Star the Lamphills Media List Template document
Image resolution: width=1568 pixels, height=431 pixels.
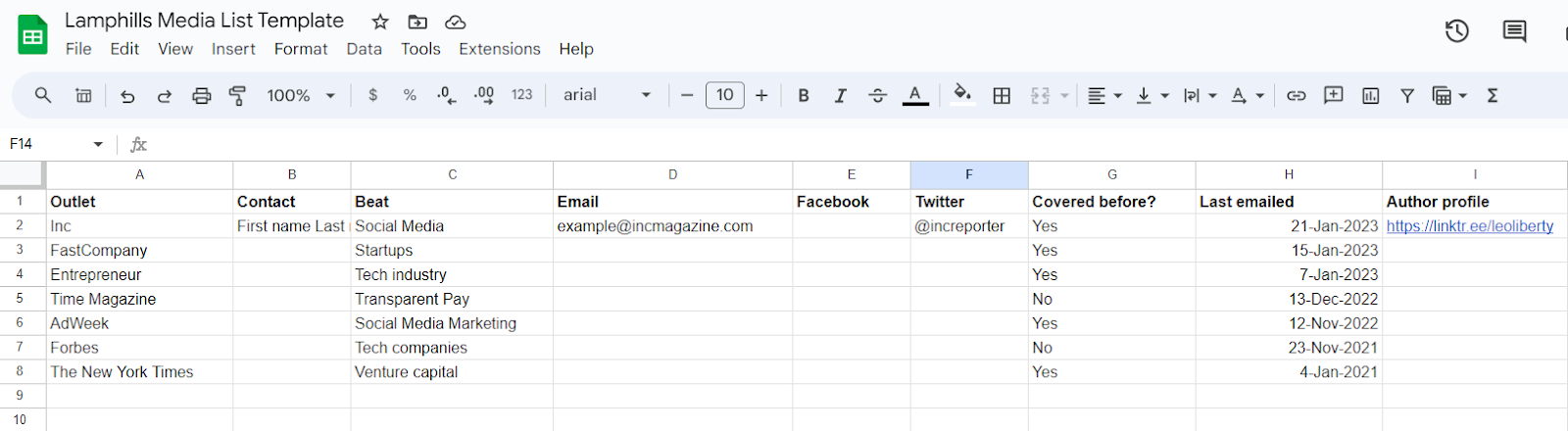(380, 22)
